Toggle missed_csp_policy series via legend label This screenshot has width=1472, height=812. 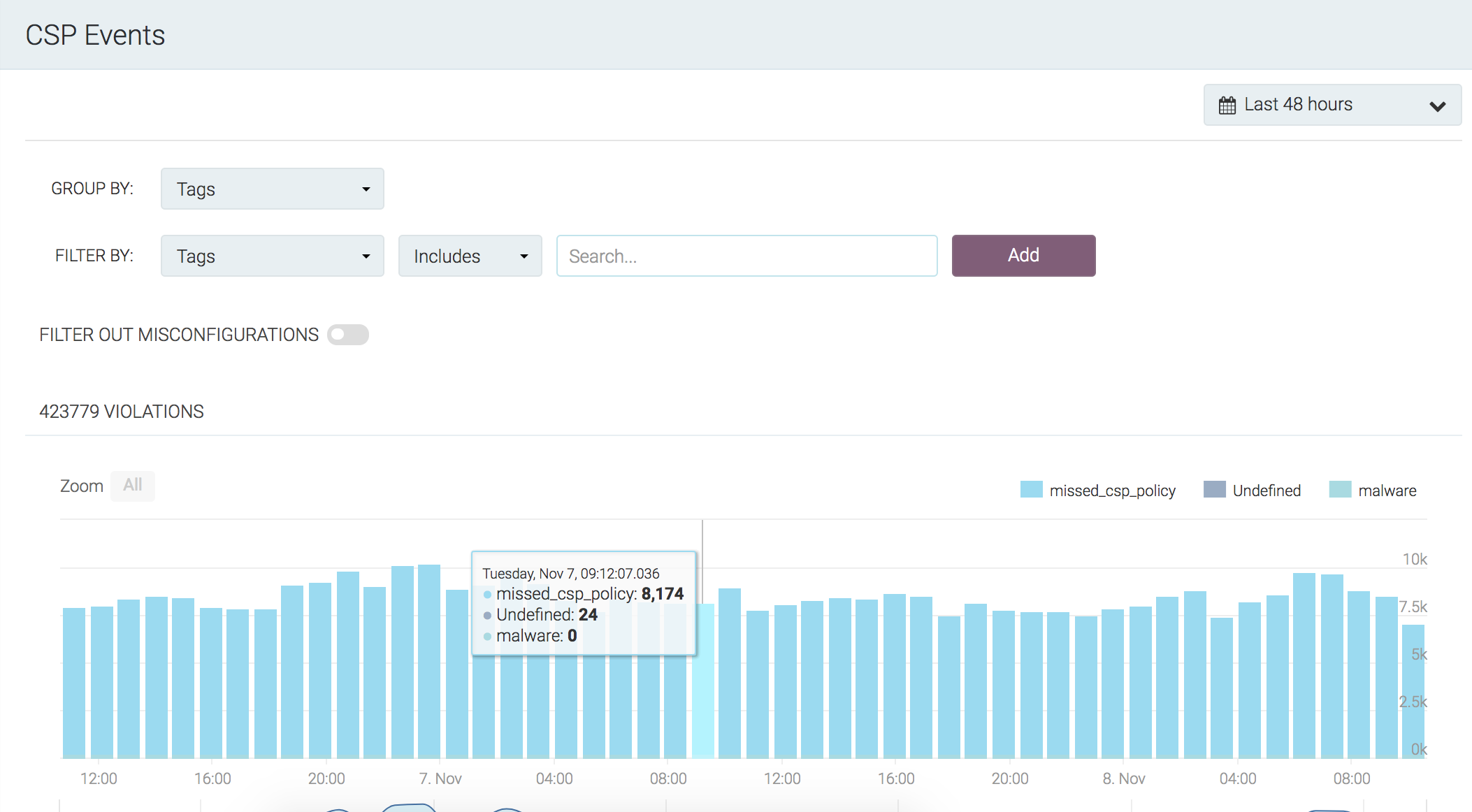(1112, 491)
